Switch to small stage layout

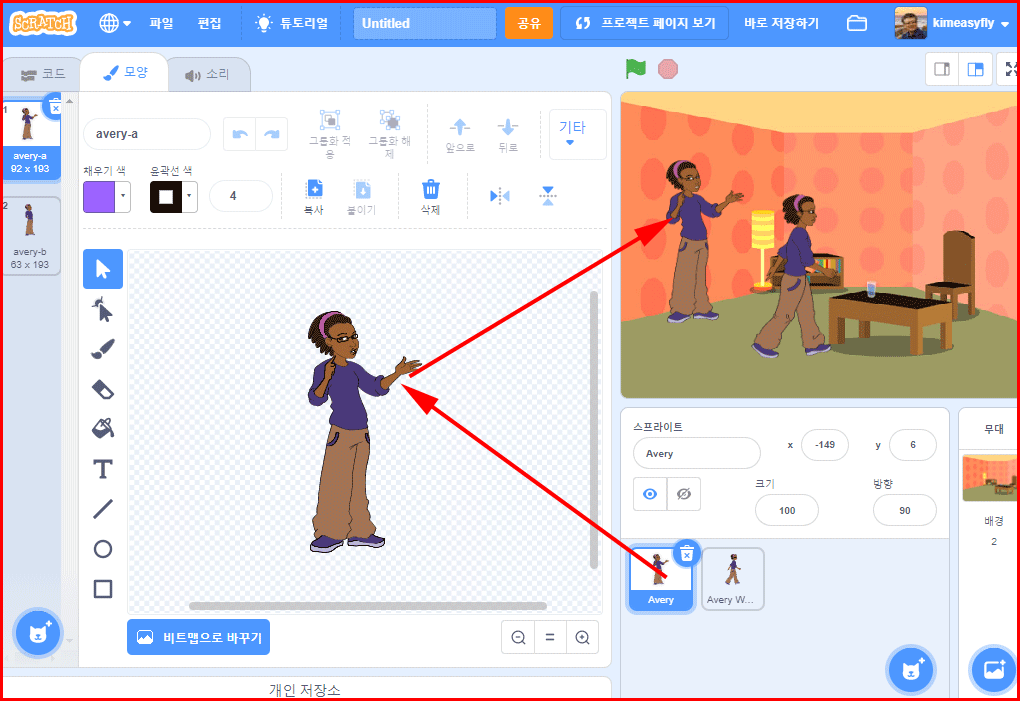942,69
